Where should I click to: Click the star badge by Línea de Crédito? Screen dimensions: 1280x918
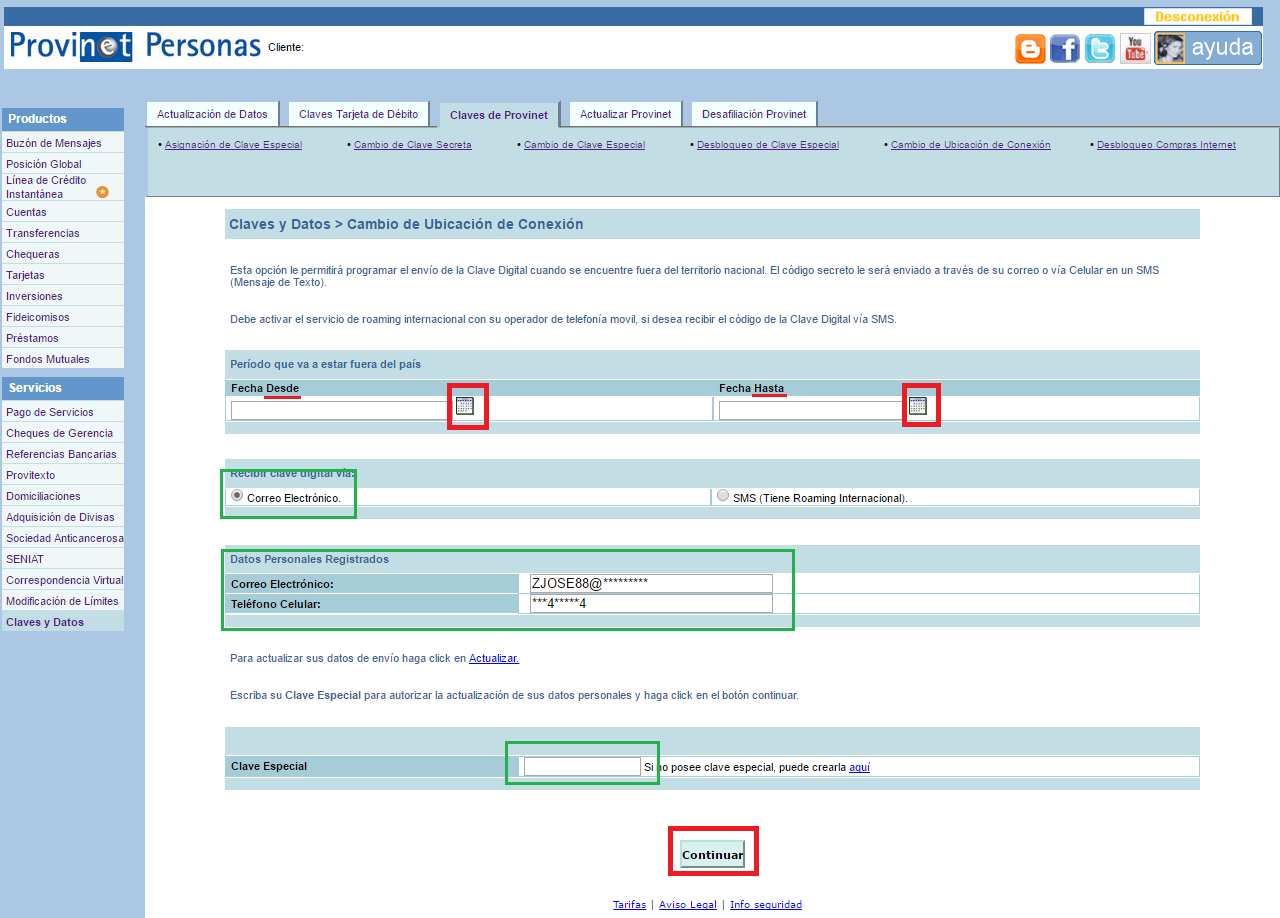pyautogui.click(x=102, y=192)
